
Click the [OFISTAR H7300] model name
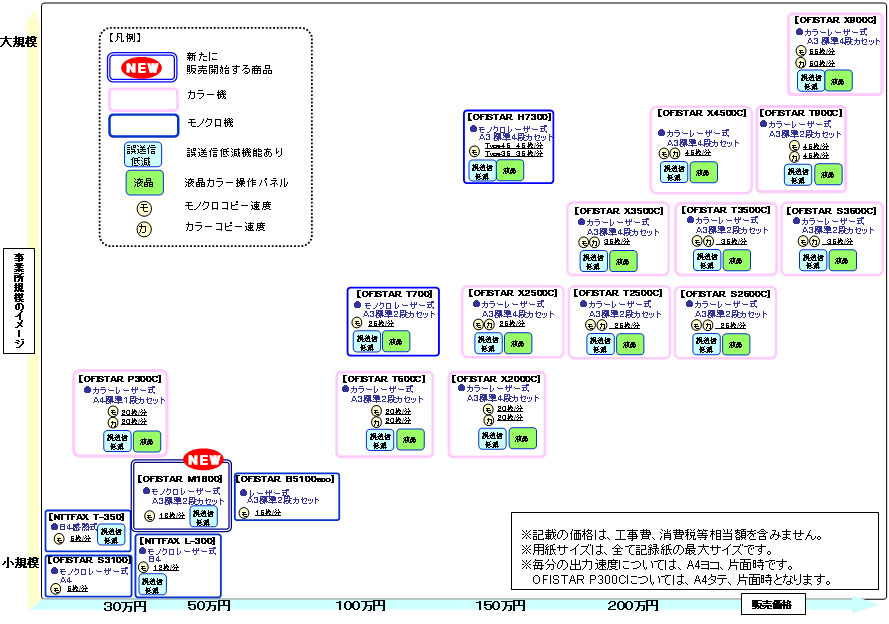[509, 117]
